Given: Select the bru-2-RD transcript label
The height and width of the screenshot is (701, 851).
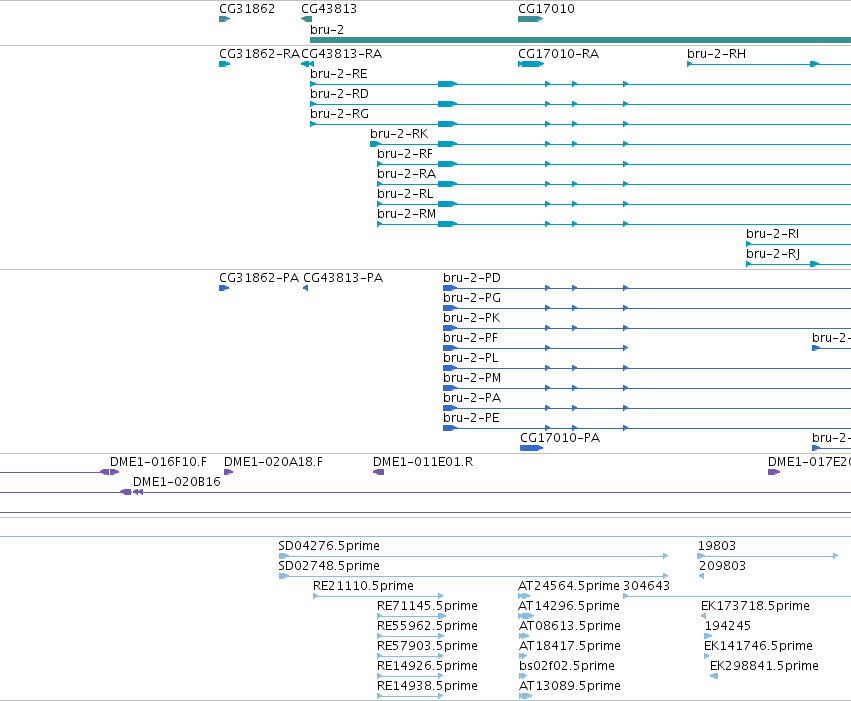Looking at the screenshot, I should point(339,94).
